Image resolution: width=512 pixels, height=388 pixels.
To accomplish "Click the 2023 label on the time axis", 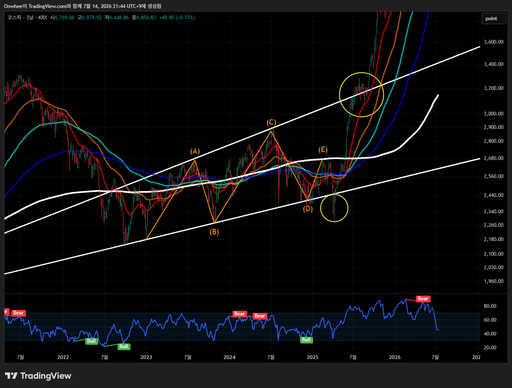I will click(146, 357).
